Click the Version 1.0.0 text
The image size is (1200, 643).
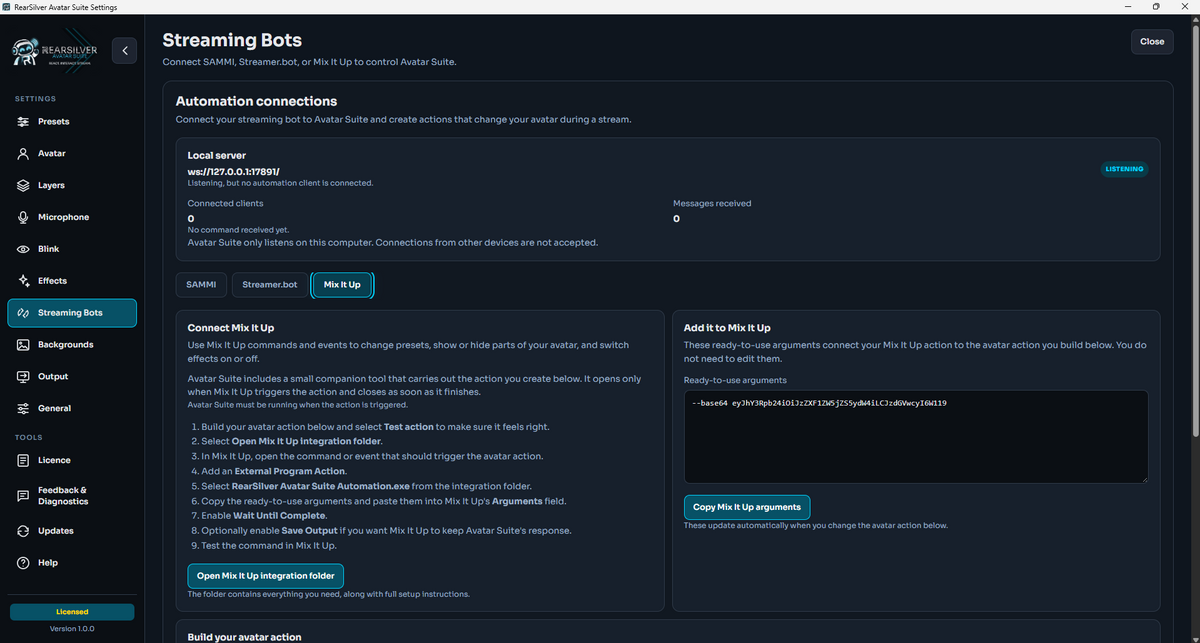[x=72, y=628]
